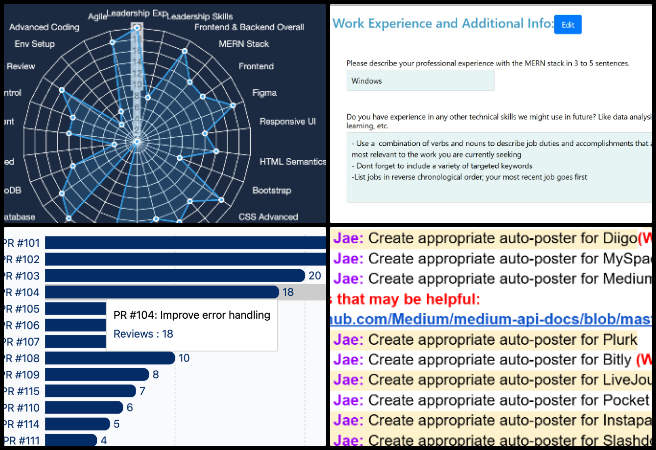Screen dimensions: 656x450
Task: Click the 'PR #106' axis label
Action: [21, 325]
